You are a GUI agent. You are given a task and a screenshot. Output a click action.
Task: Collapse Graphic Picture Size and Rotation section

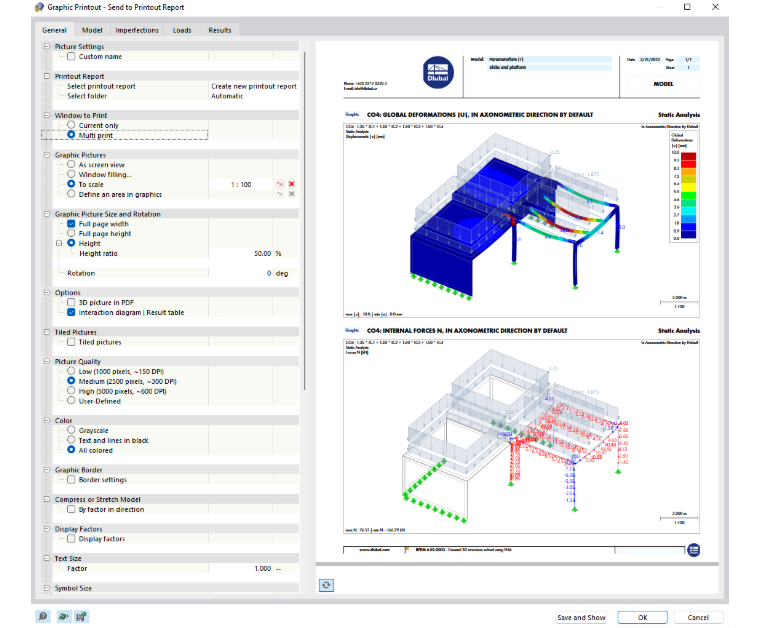[47, 214]
